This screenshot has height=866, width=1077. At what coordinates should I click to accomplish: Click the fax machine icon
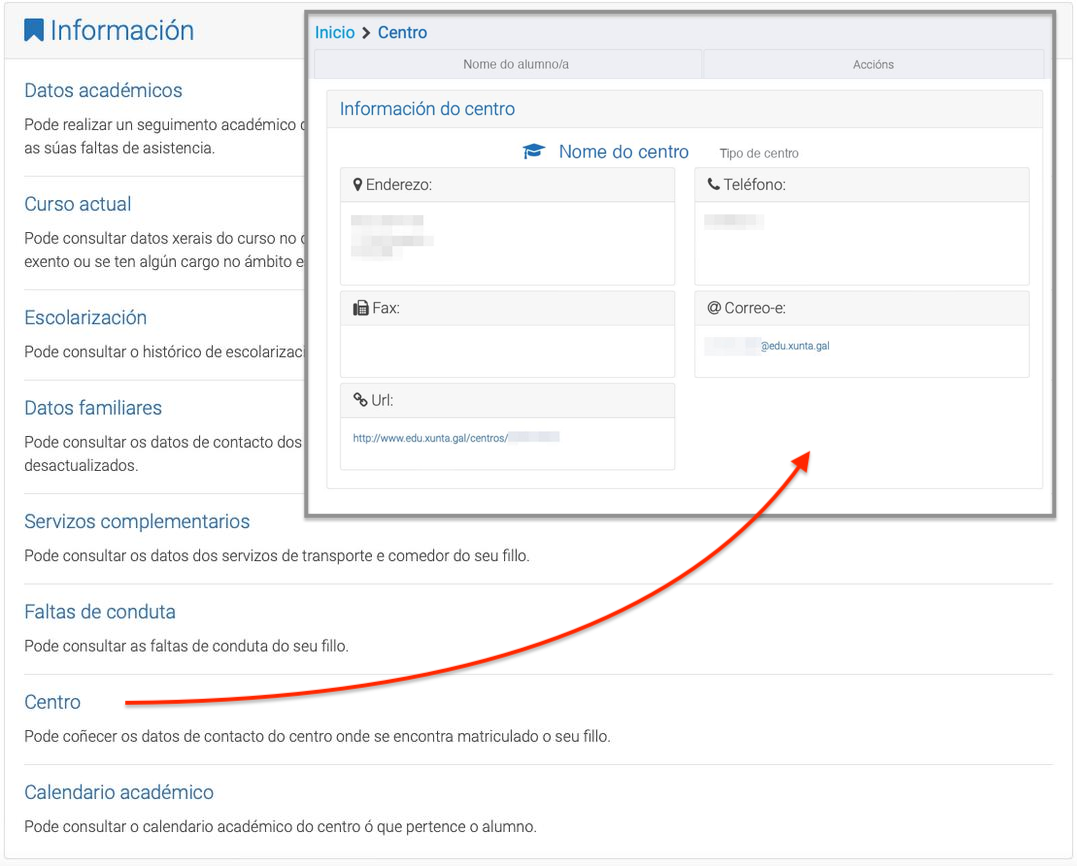360,308
